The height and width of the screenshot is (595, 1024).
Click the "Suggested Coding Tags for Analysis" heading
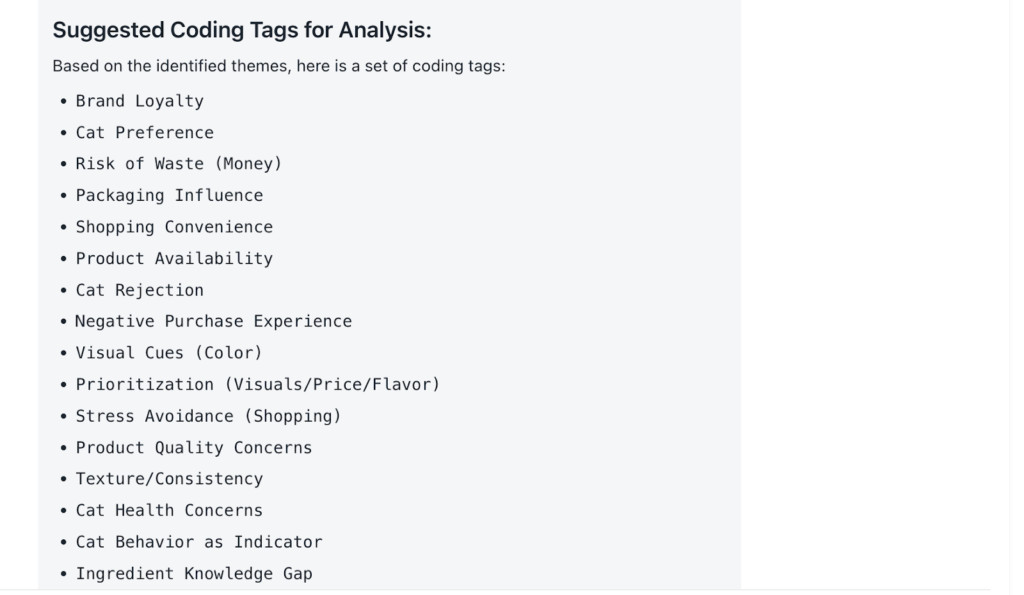pos(241,30)
